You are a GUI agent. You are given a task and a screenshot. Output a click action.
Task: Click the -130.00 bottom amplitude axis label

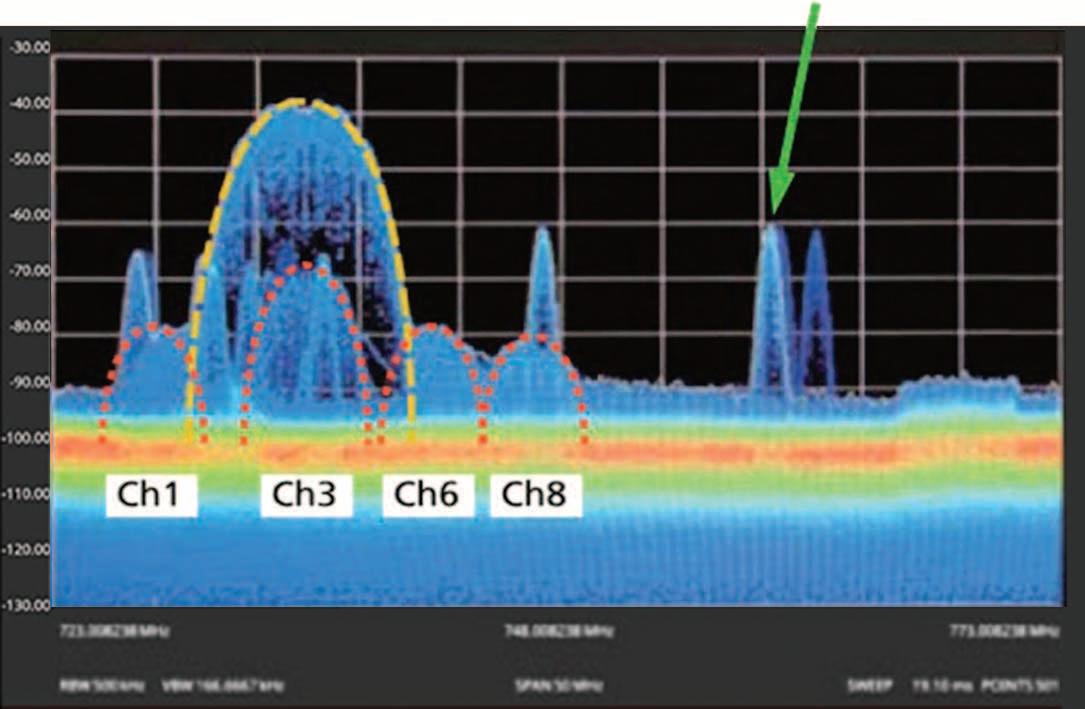click(x=27, y=605)
